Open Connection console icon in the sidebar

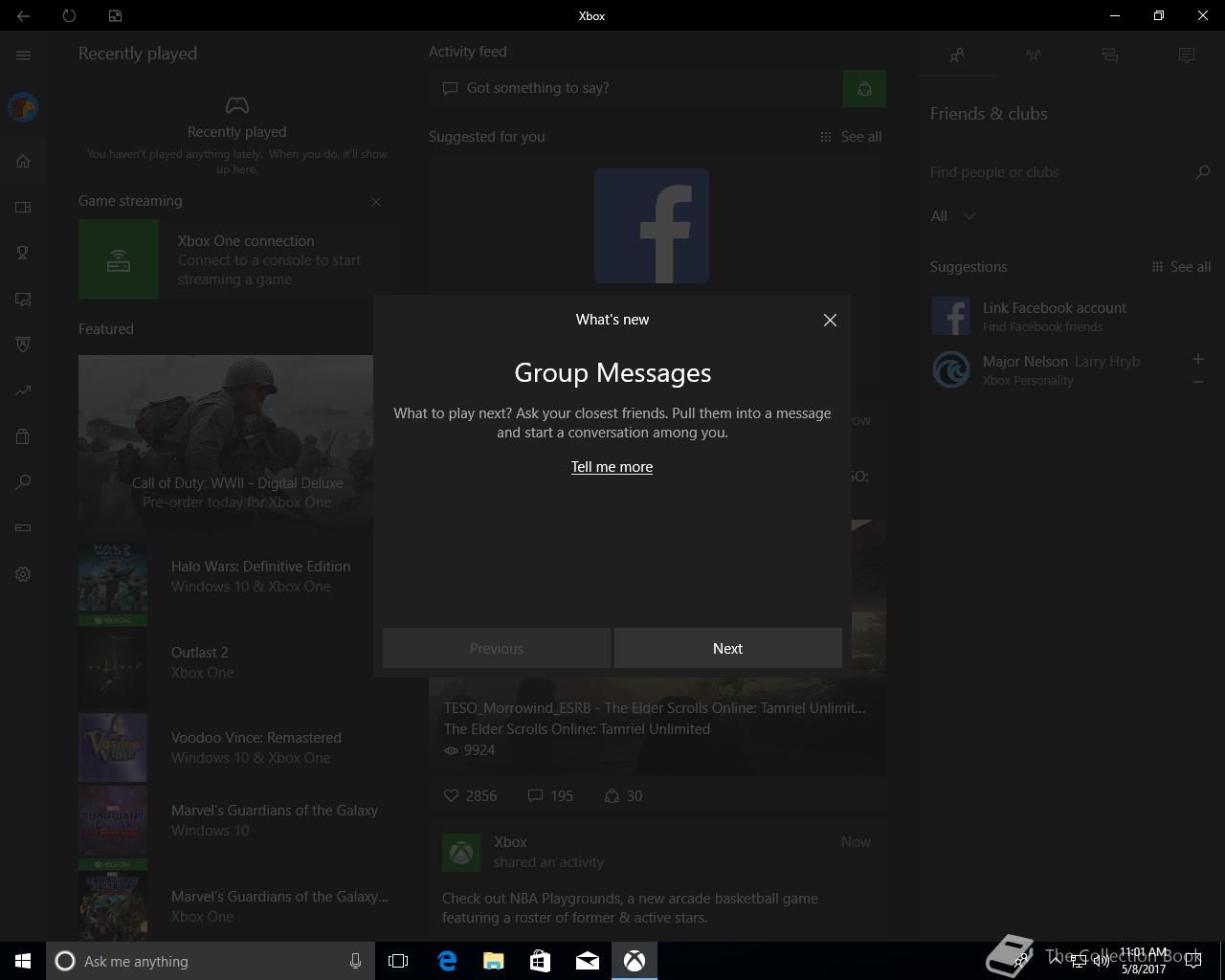[23, 528]
